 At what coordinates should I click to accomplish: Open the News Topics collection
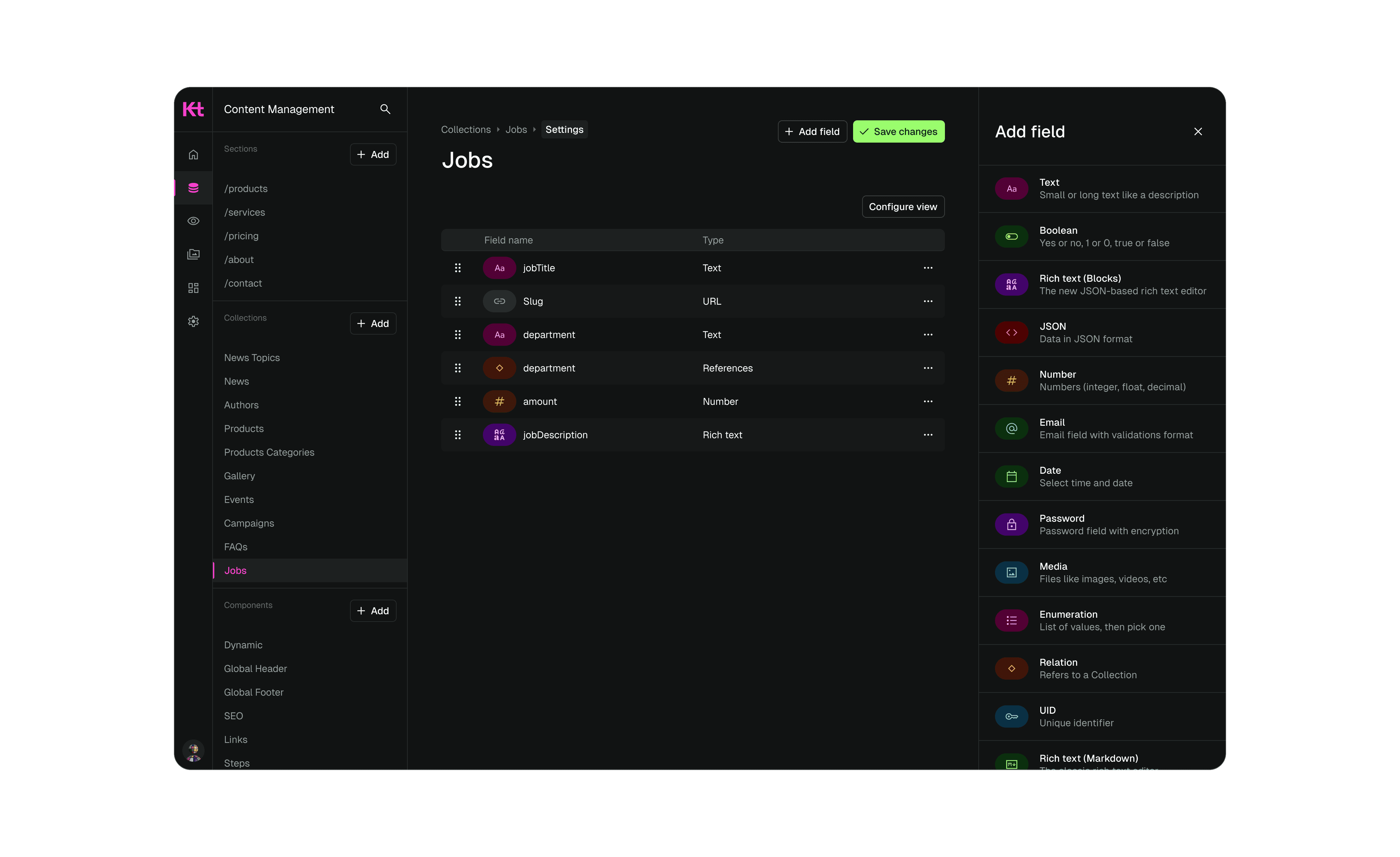click(x=252, y=358)
